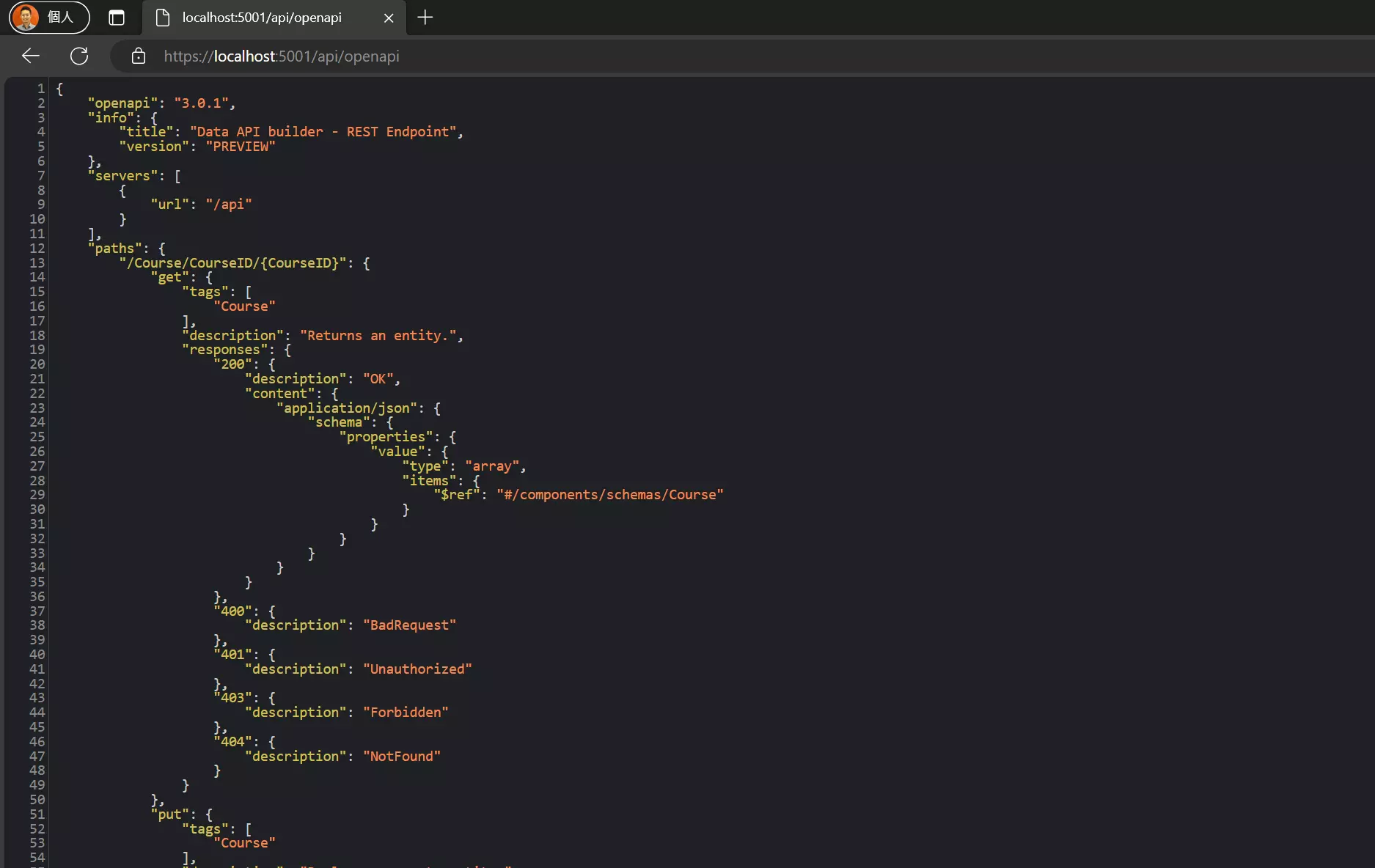1375x868 pixels.
Task: Go back using the back arrow
Action: (31, 56)
